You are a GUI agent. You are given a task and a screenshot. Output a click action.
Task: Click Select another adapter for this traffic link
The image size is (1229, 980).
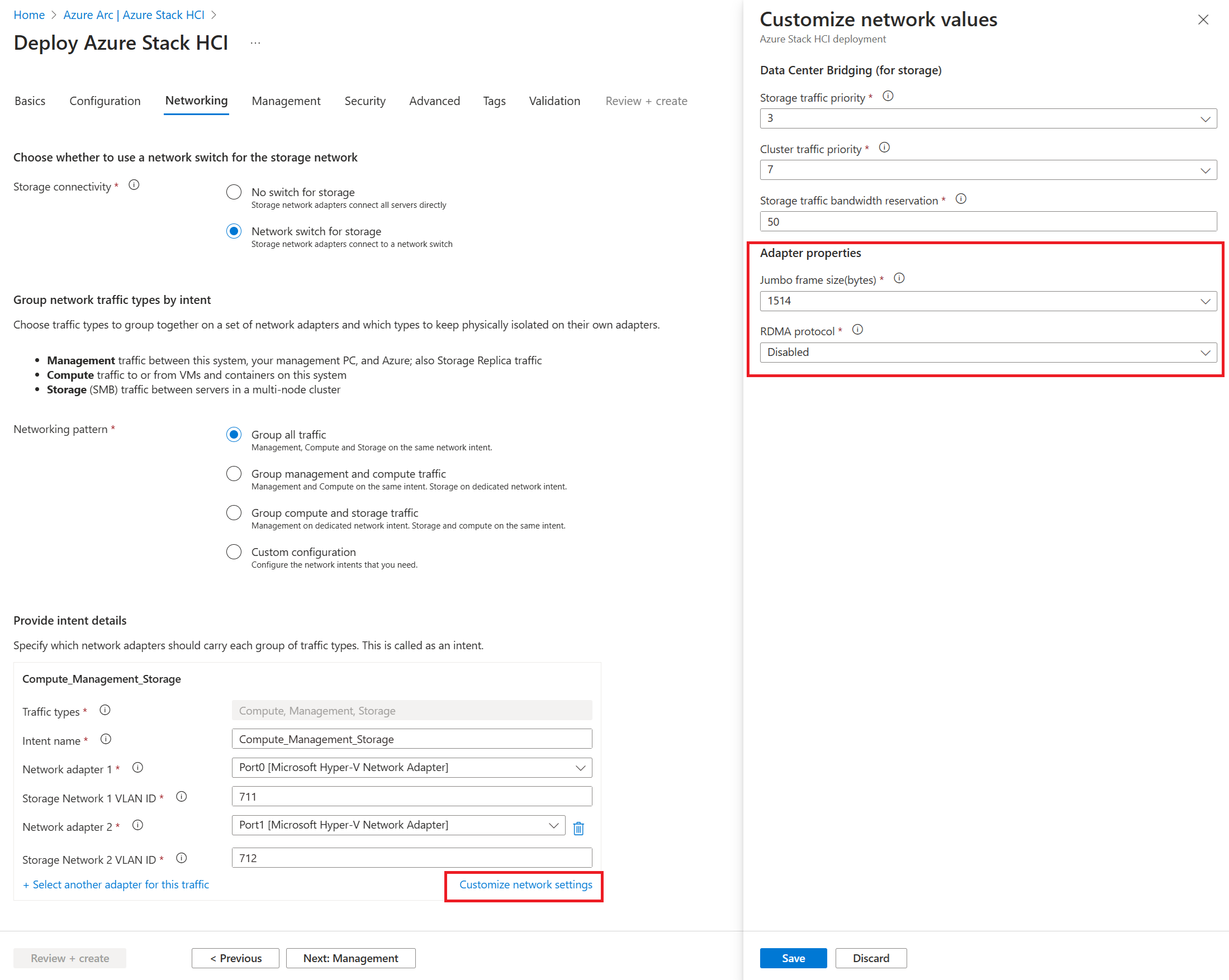point(116,884)
